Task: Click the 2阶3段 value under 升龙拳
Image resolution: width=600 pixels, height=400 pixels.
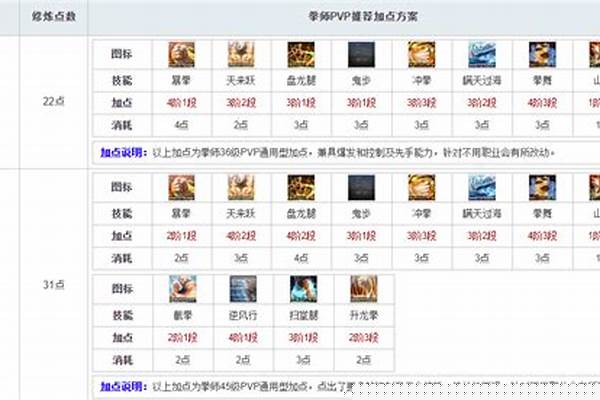Action: click(x=364, y=338)
